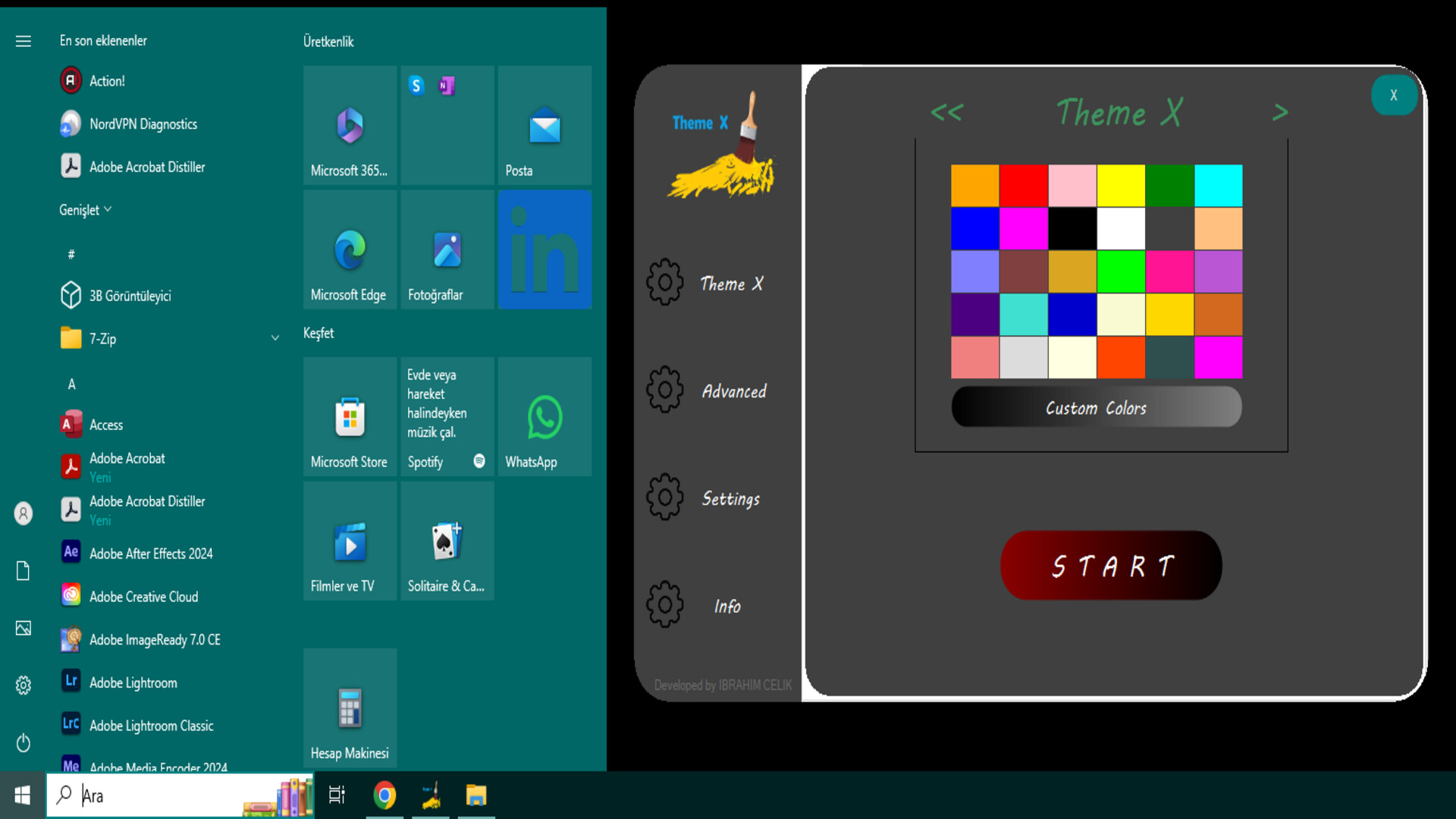1456x819 pixels.
Task: Open the Microsoft Store tile
Action: tap(350, 416)
